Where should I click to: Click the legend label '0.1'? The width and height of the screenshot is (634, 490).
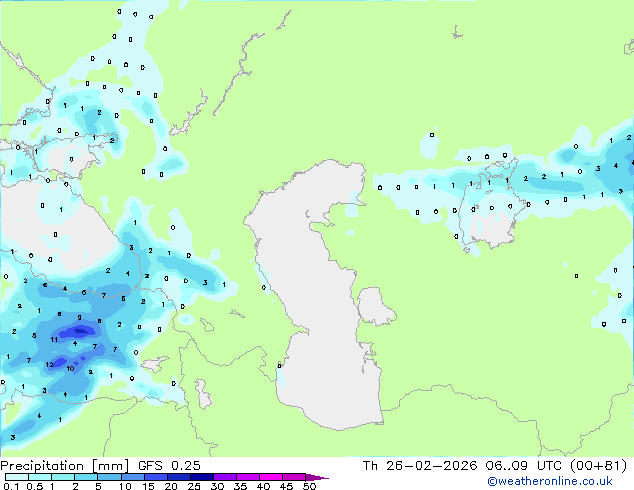pos(11,486)
